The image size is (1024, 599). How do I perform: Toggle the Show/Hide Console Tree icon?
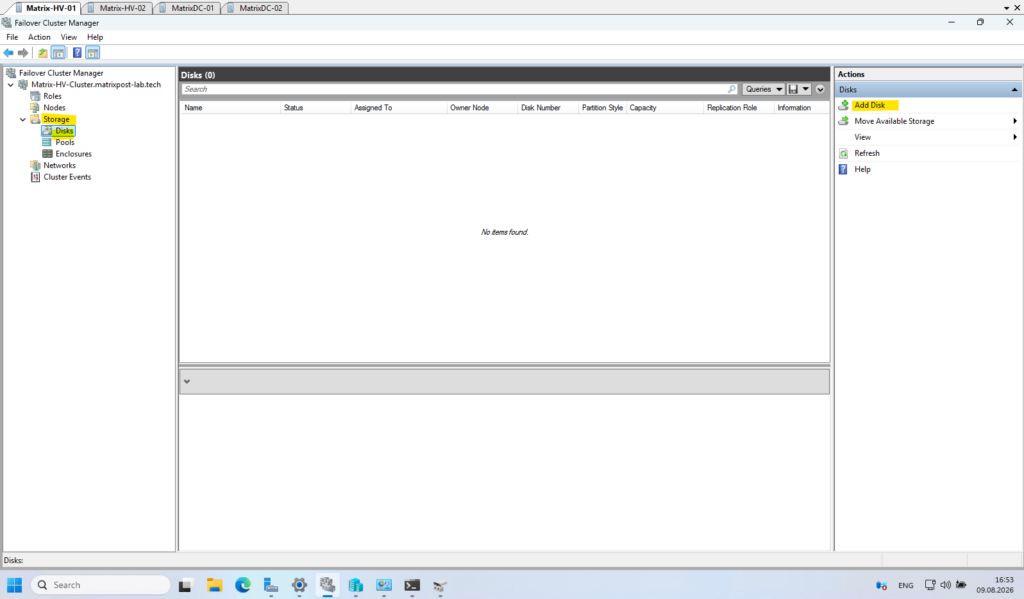(x=58, y=53)
